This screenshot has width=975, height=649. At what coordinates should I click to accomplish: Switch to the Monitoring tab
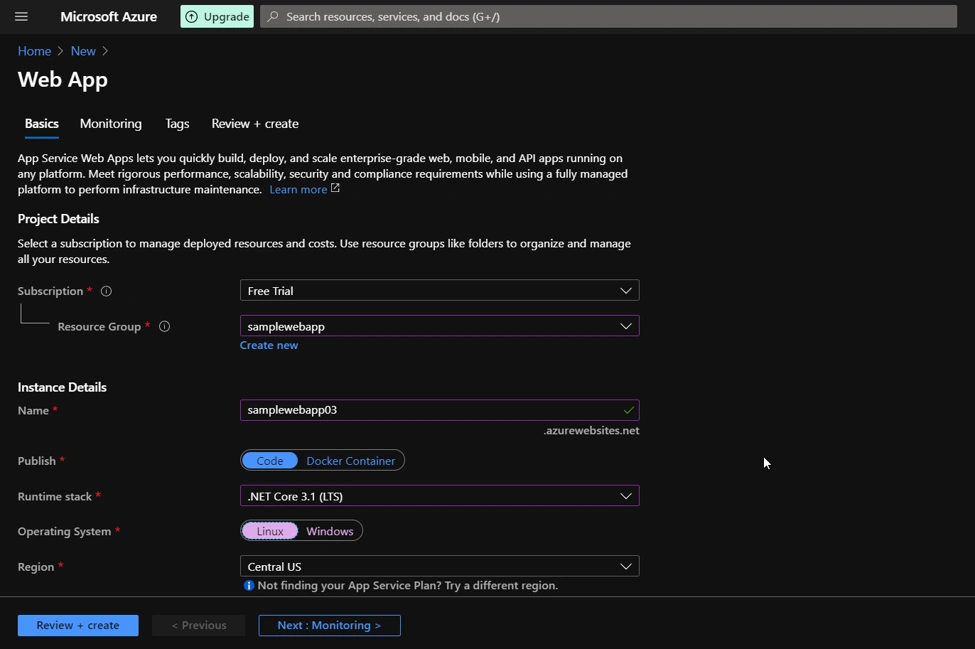pos(111,124)
